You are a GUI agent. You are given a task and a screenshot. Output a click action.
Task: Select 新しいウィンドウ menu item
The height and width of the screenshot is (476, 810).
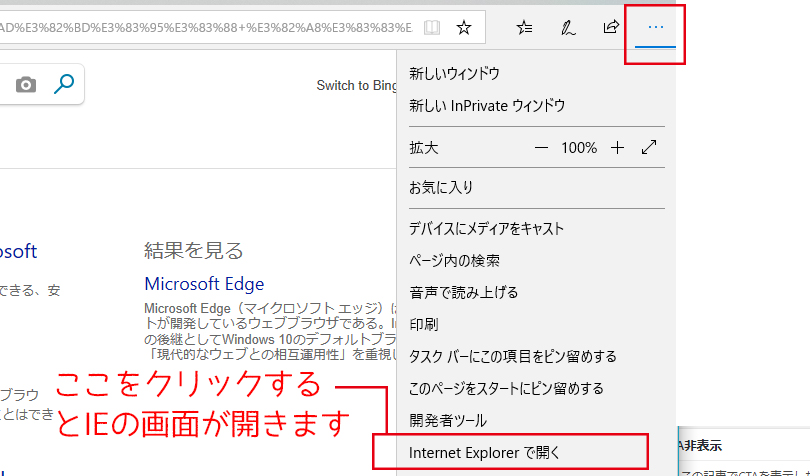point(536,73)
